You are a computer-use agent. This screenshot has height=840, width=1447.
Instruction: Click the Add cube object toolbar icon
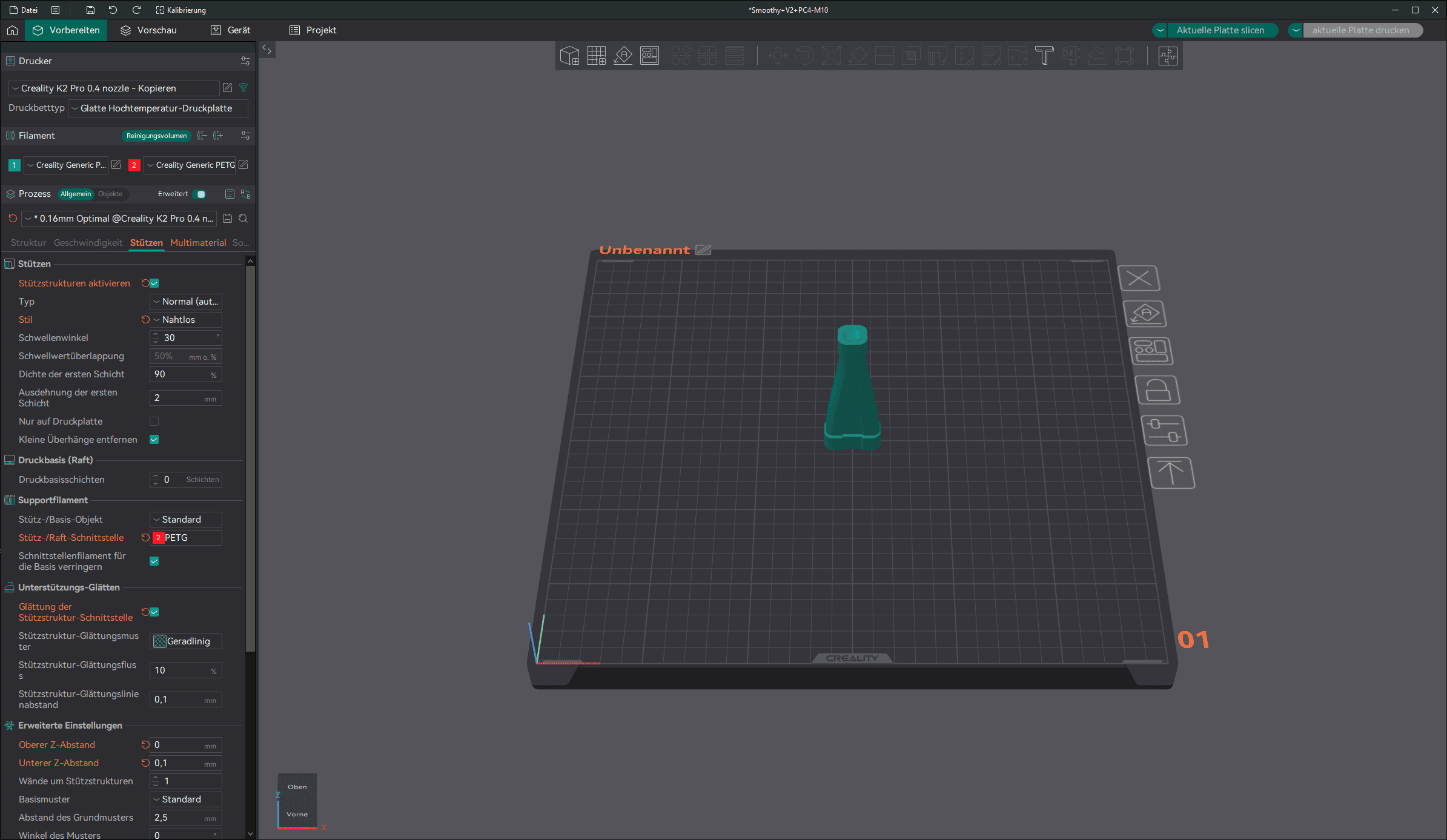(x=569, y=56)
